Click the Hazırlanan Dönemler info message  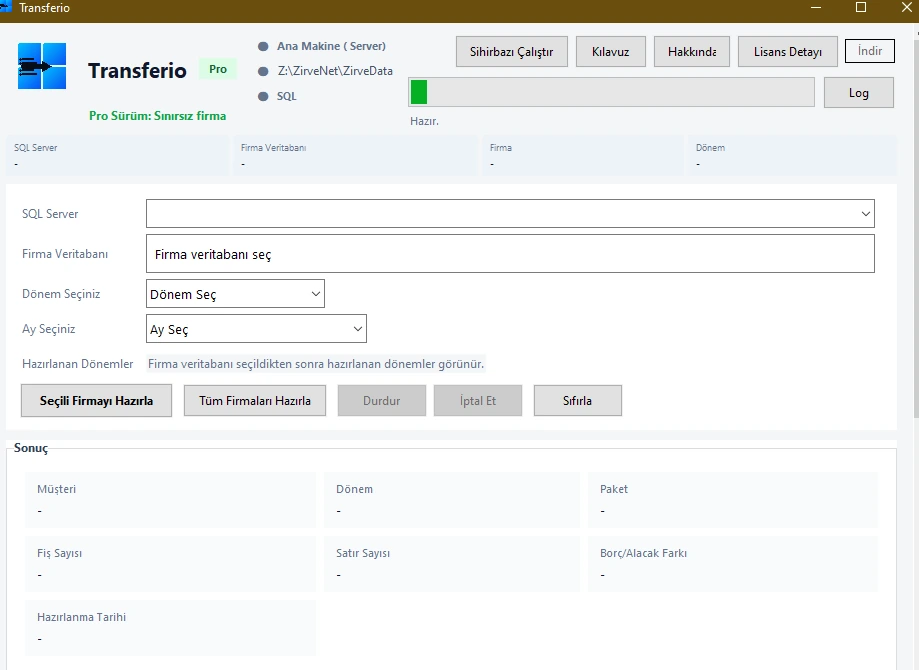[316, 364]
